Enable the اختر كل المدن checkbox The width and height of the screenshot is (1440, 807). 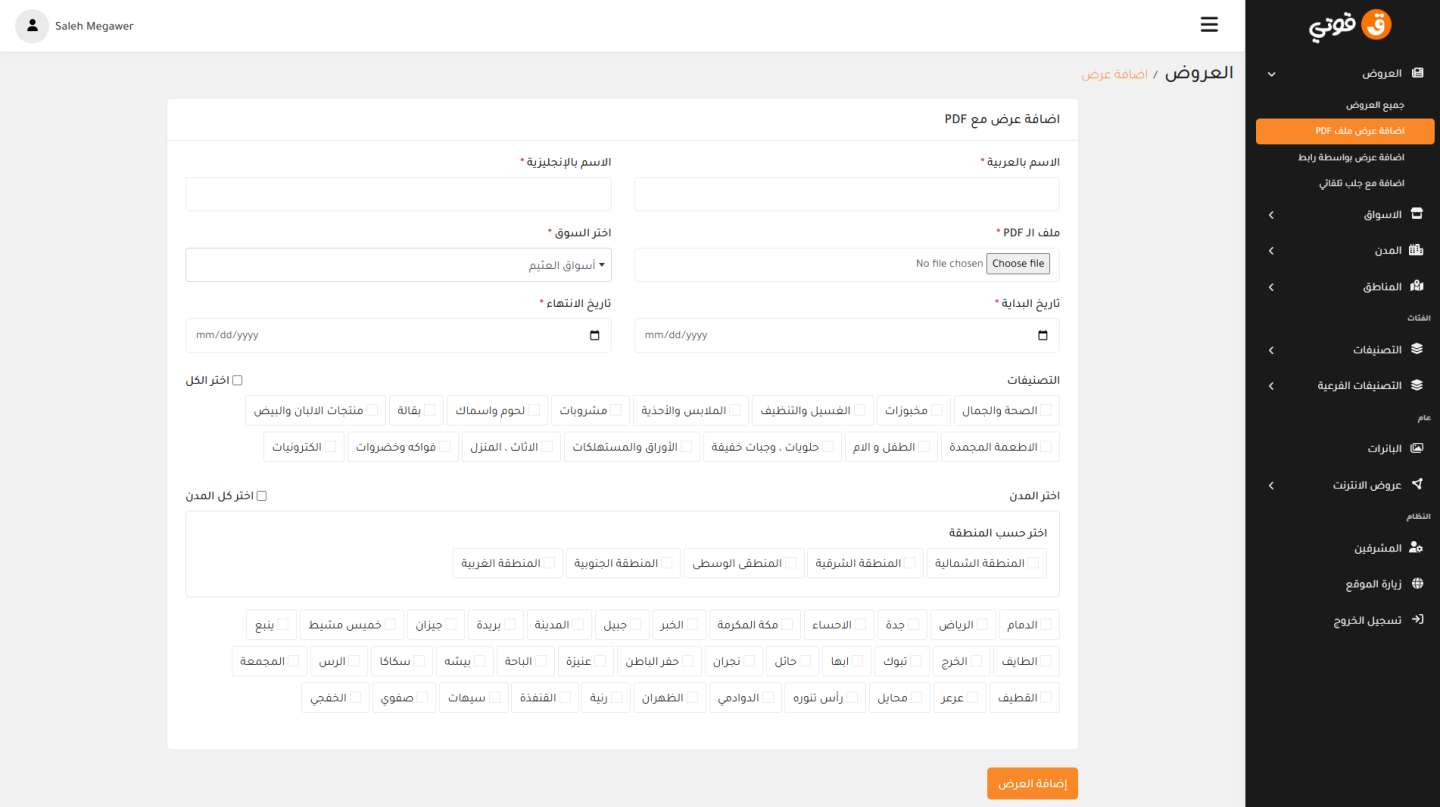(x=262, y=496)
